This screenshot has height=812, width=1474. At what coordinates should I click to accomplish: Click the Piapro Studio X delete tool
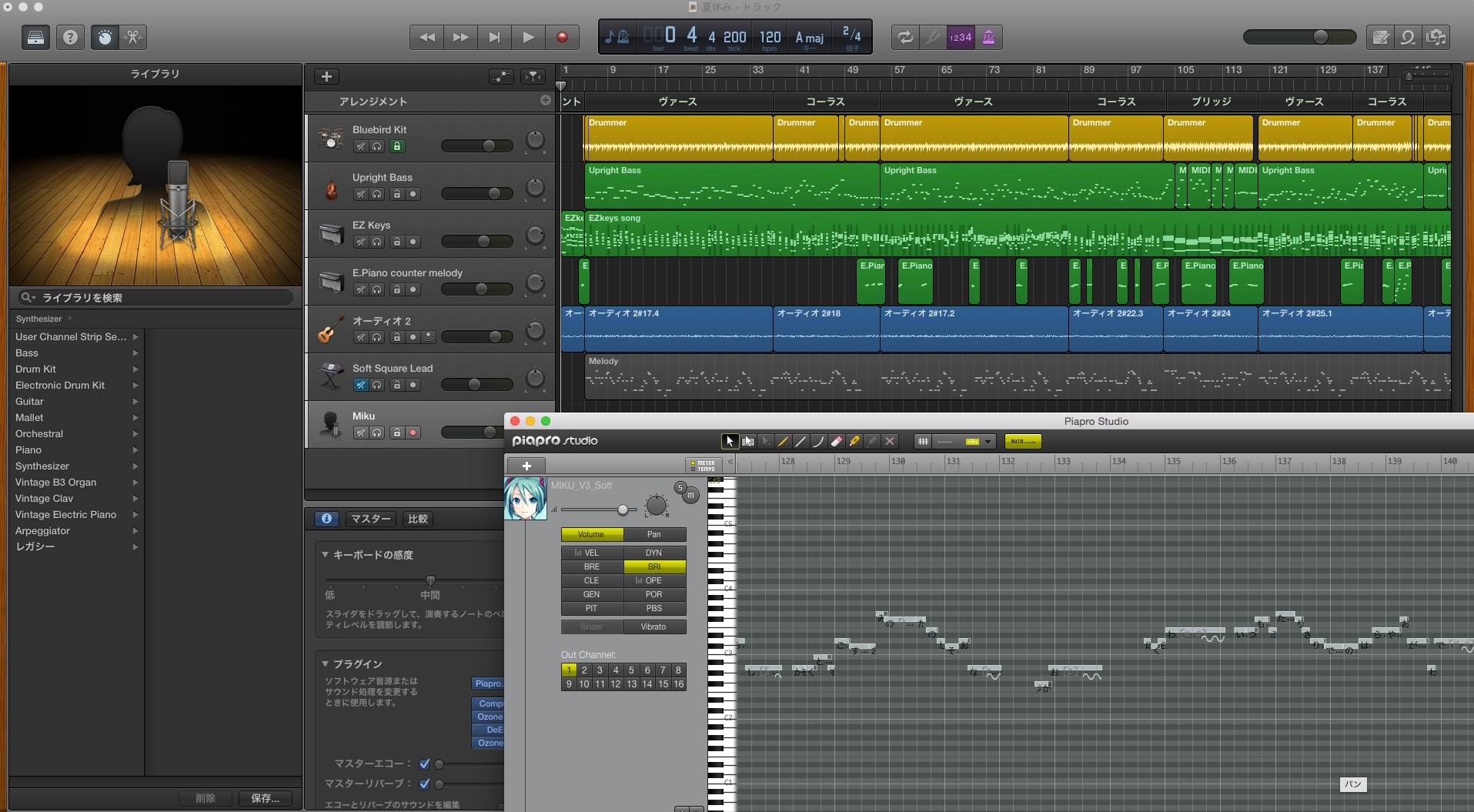[x=890, y=441]
